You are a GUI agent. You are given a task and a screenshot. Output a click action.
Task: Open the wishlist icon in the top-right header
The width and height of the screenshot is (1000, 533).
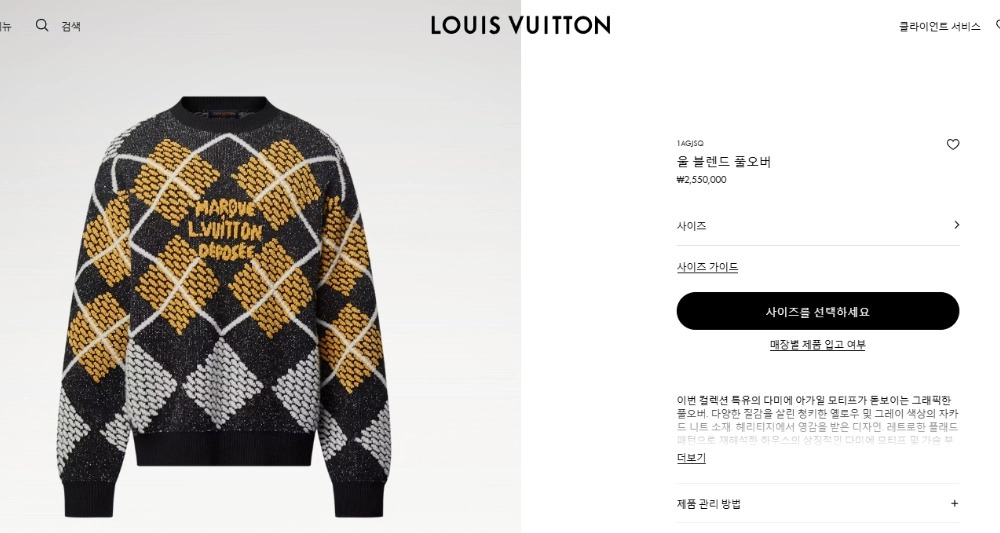click(997, 26)
